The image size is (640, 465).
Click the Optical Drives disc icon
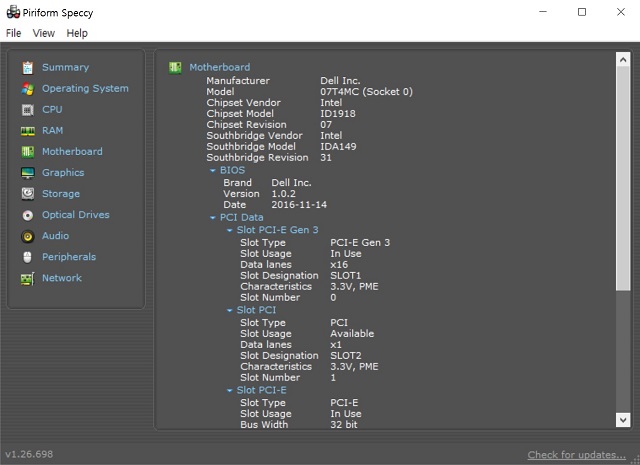click(27, 215)
